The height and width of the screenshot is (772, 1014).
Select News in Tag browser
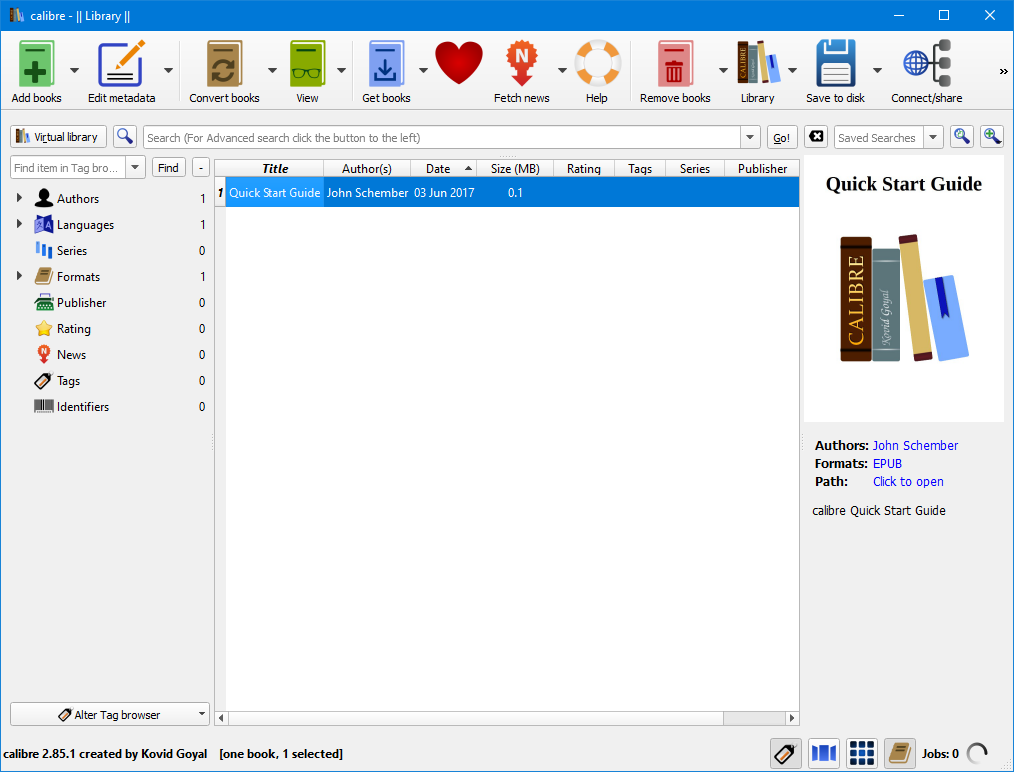click(x=71, y=354)
